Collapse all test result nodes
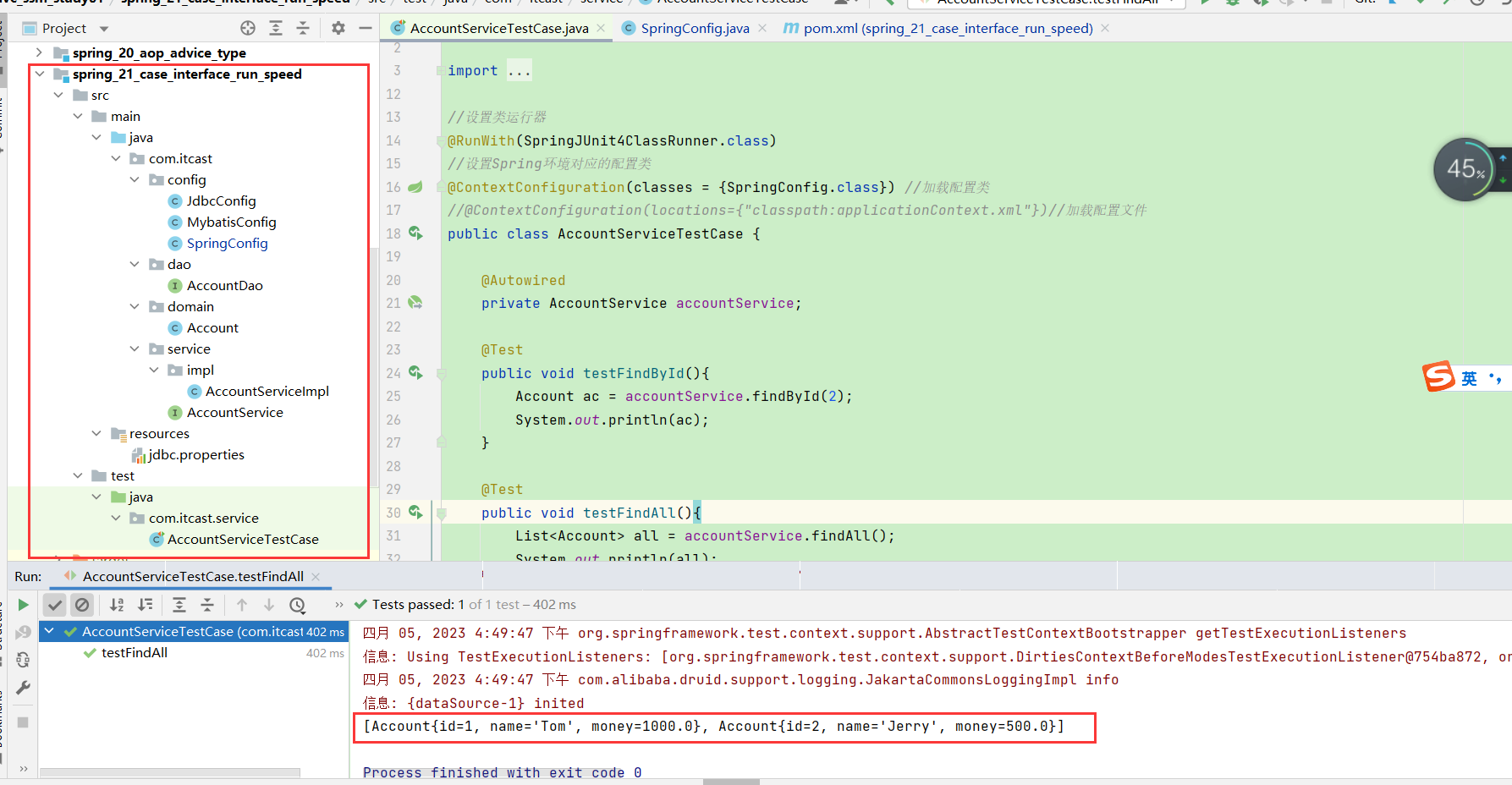Image resolution: width=1512 pixels, height=785 pixels. click(207, 605)
